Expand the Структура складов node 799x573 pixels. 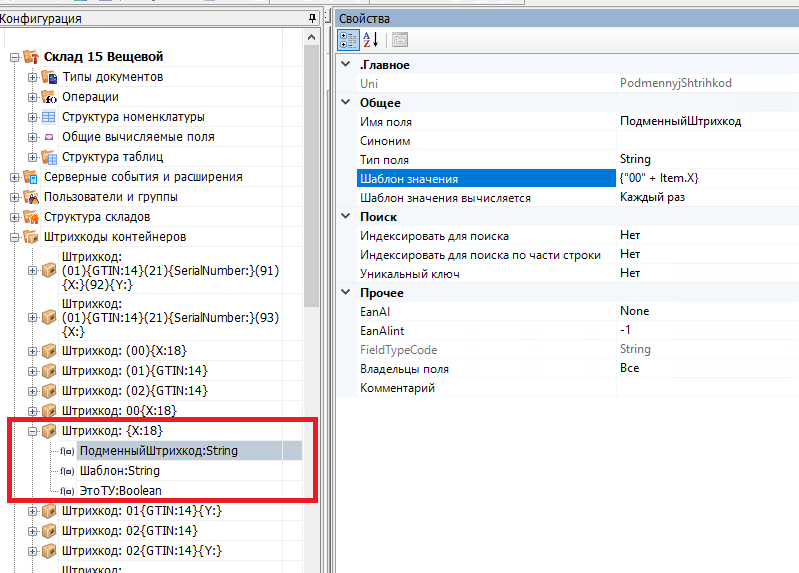[x=15, y=217]
